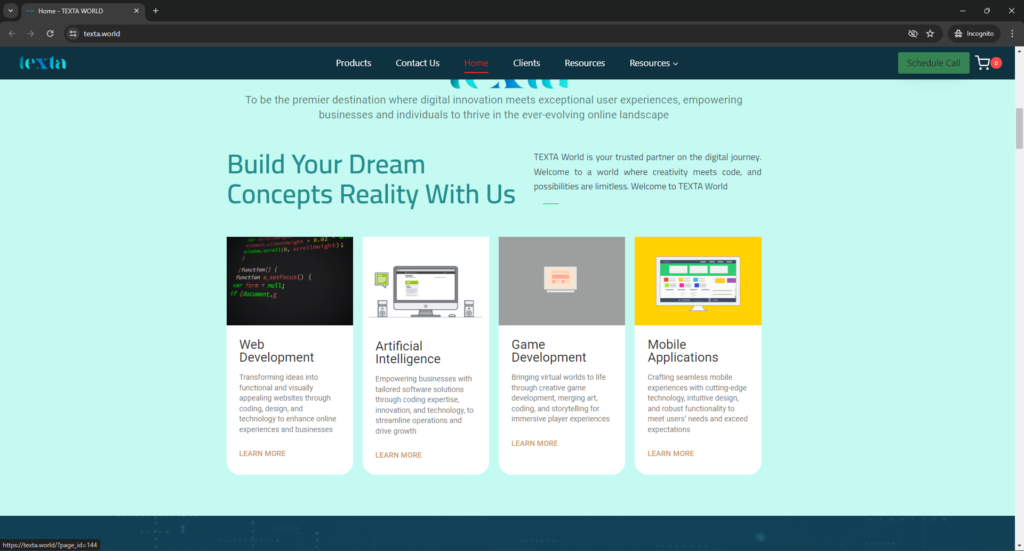Open the tab search dropdown arrow
The height and width of the screenshot is (551, 1024).
coord(10,10)
